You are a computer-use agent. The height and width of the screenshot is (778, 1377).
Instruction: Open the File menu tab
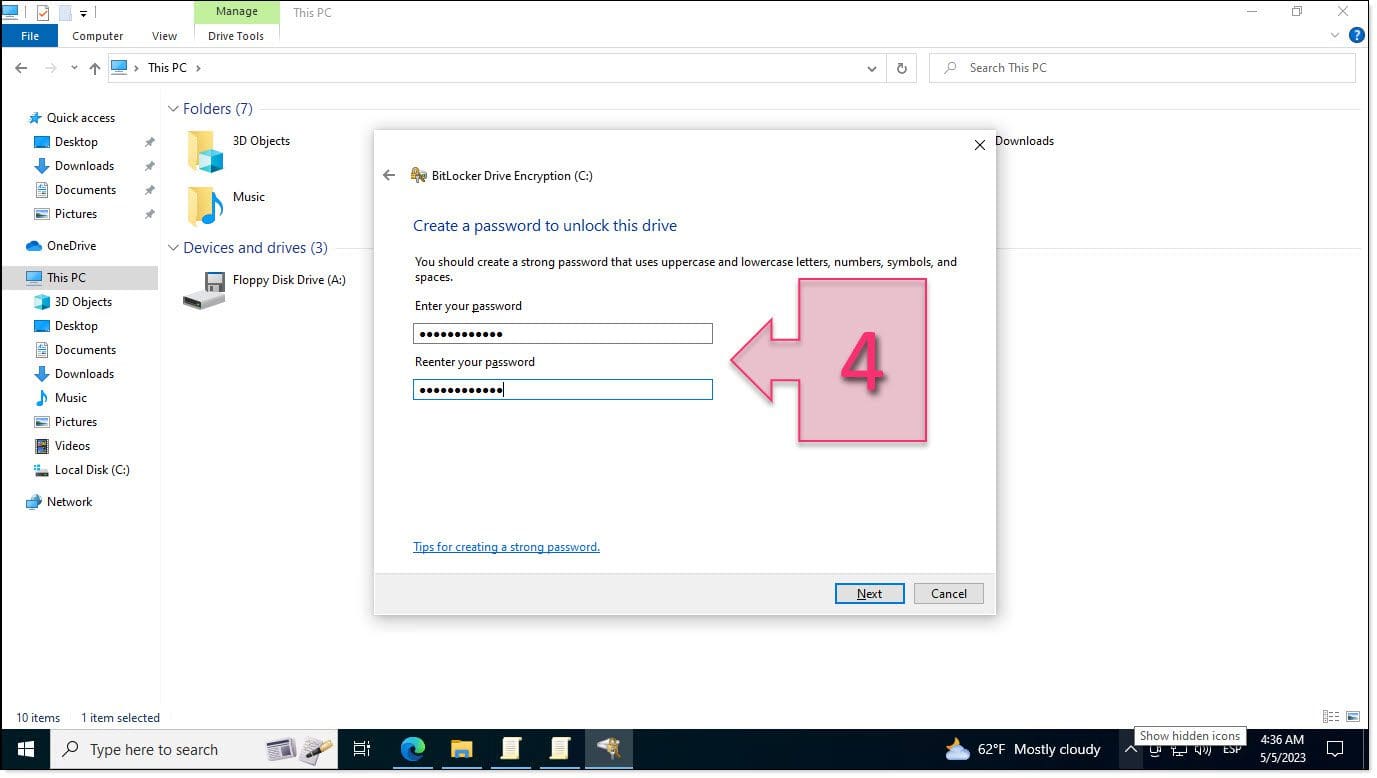[x=30, y=36]
